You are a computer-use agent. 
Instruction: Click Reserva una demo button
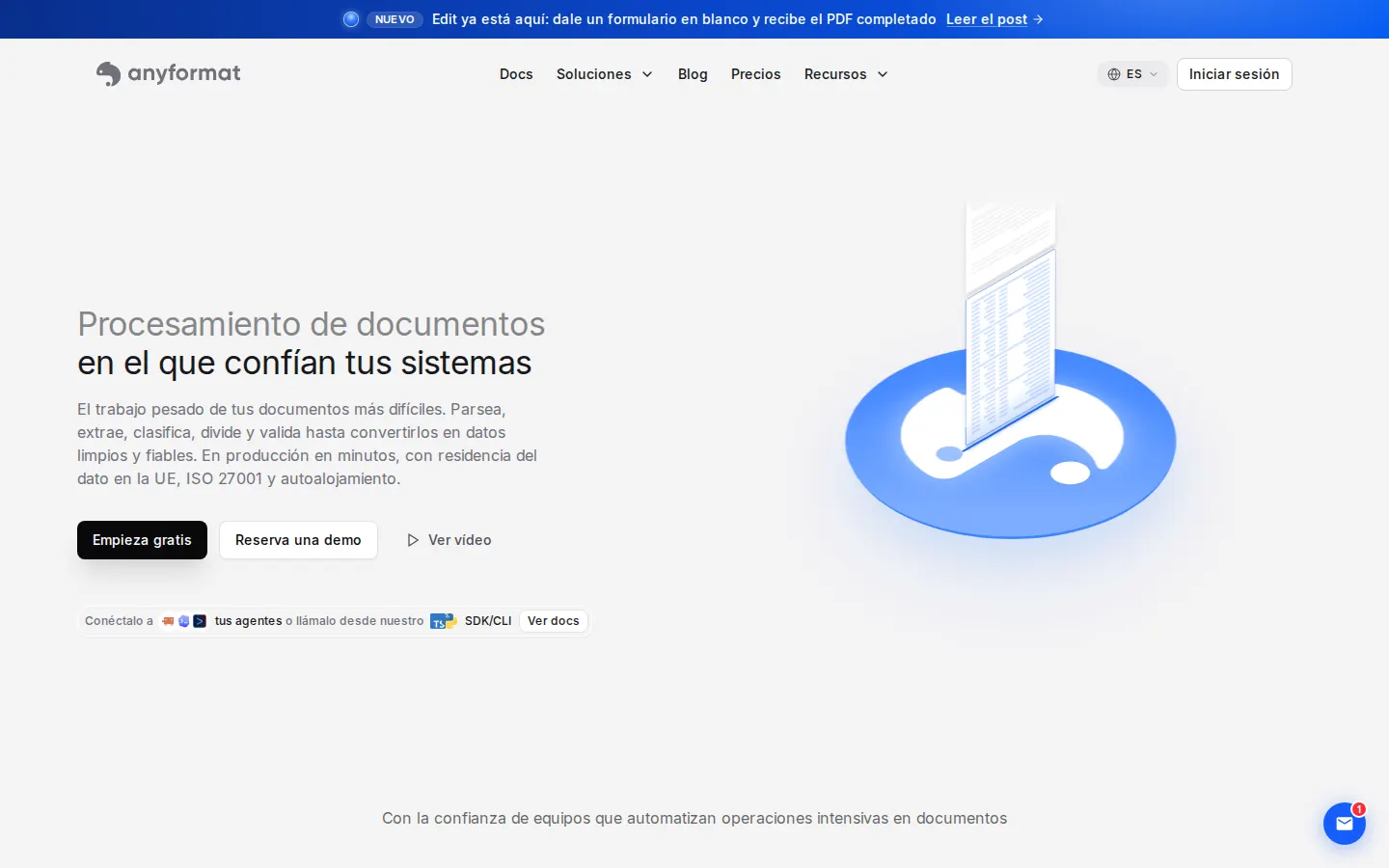coord(298,540)
